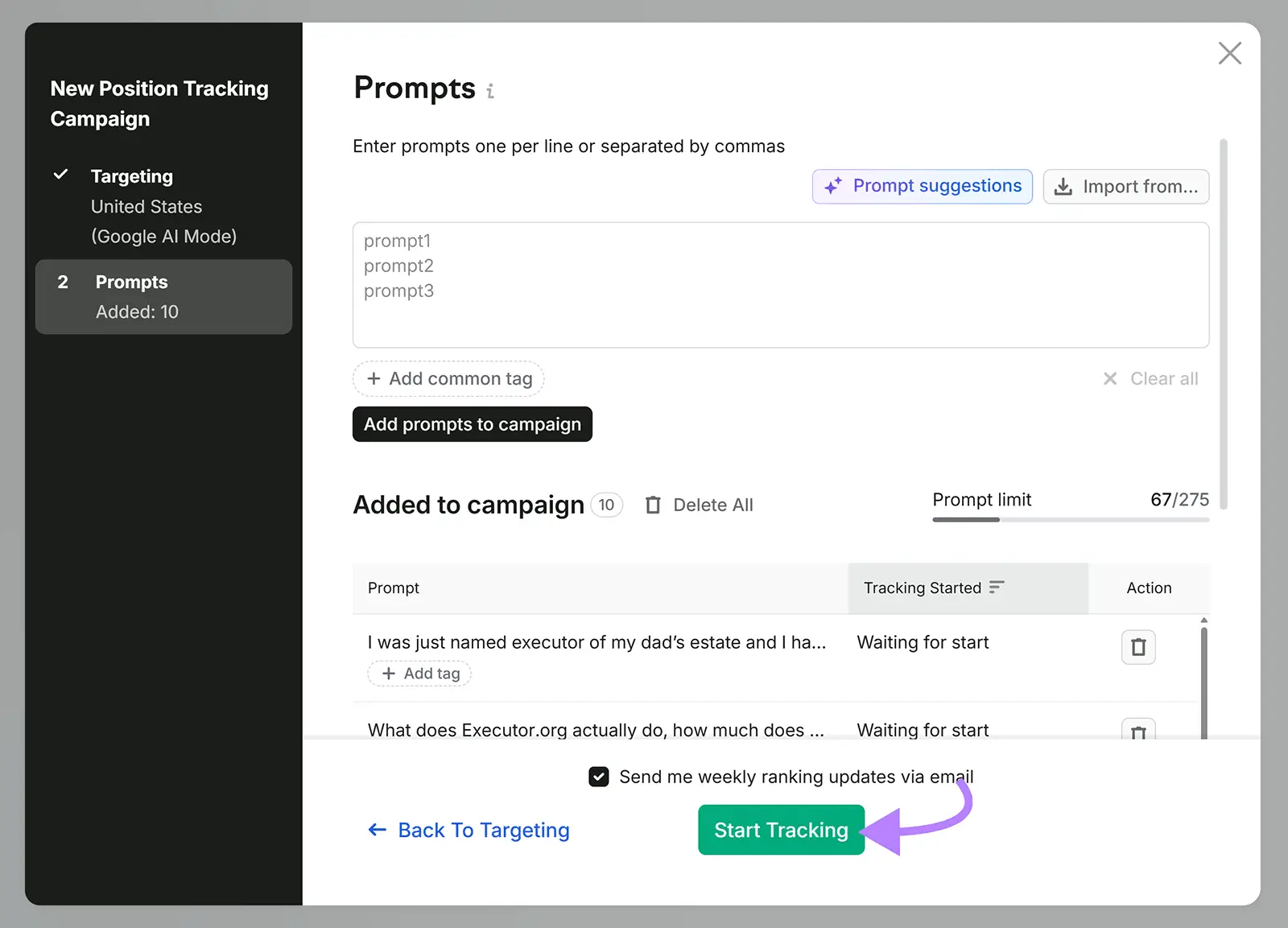
Task: Click the main dialog vertical scrollbar
Action: click(1224, 324)
